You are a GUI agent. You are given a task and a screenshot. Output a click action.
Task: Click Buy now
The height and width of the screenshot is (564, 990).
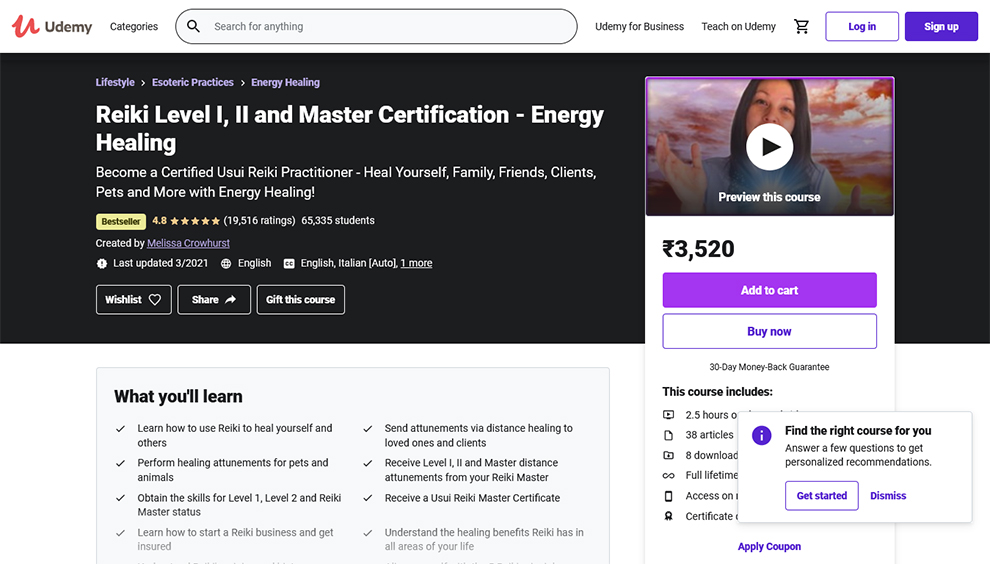[769, 332]
